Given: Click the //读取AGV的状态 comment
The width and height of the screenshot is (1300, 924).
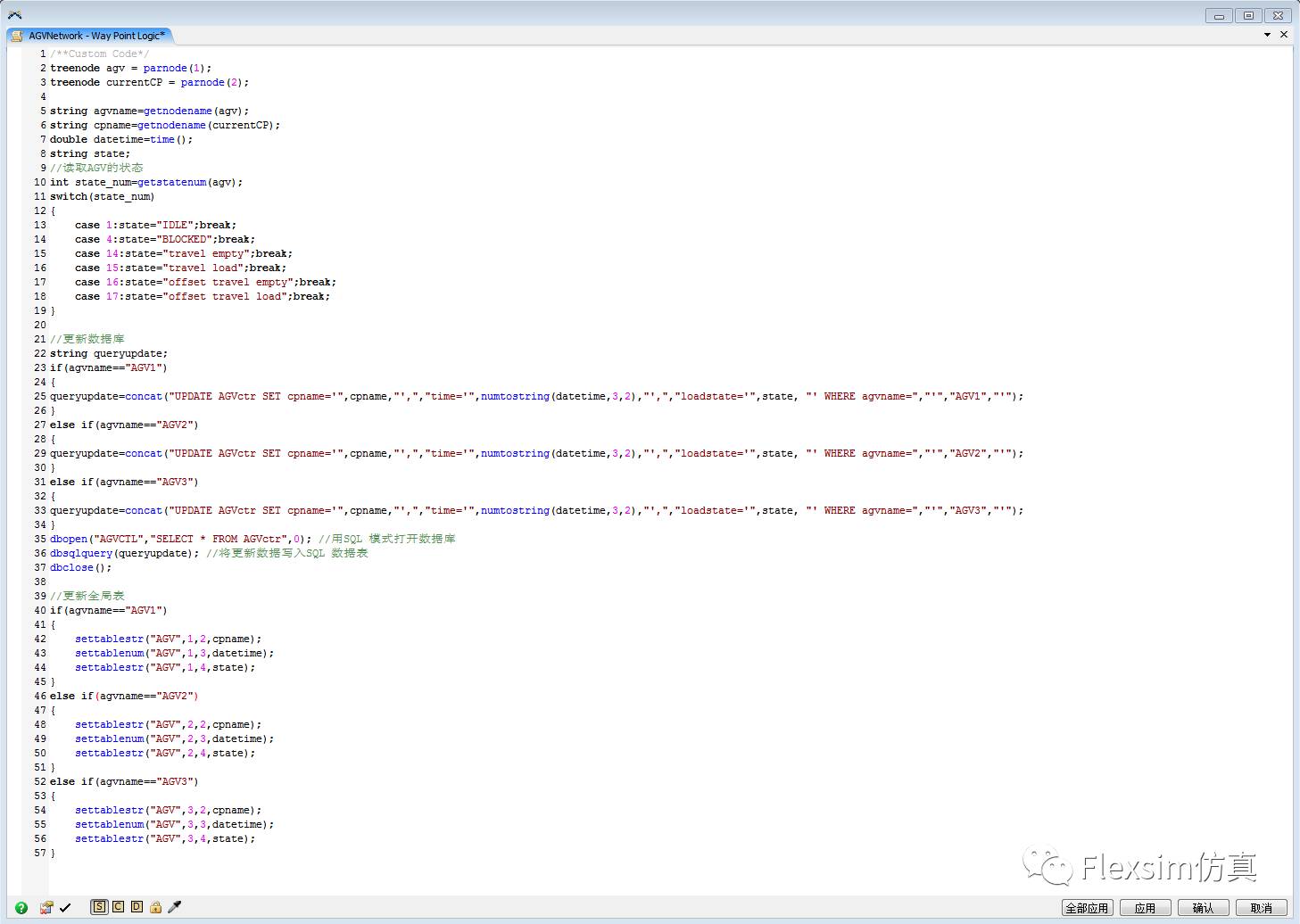Looking at the screenshot, I should point(96,168).
